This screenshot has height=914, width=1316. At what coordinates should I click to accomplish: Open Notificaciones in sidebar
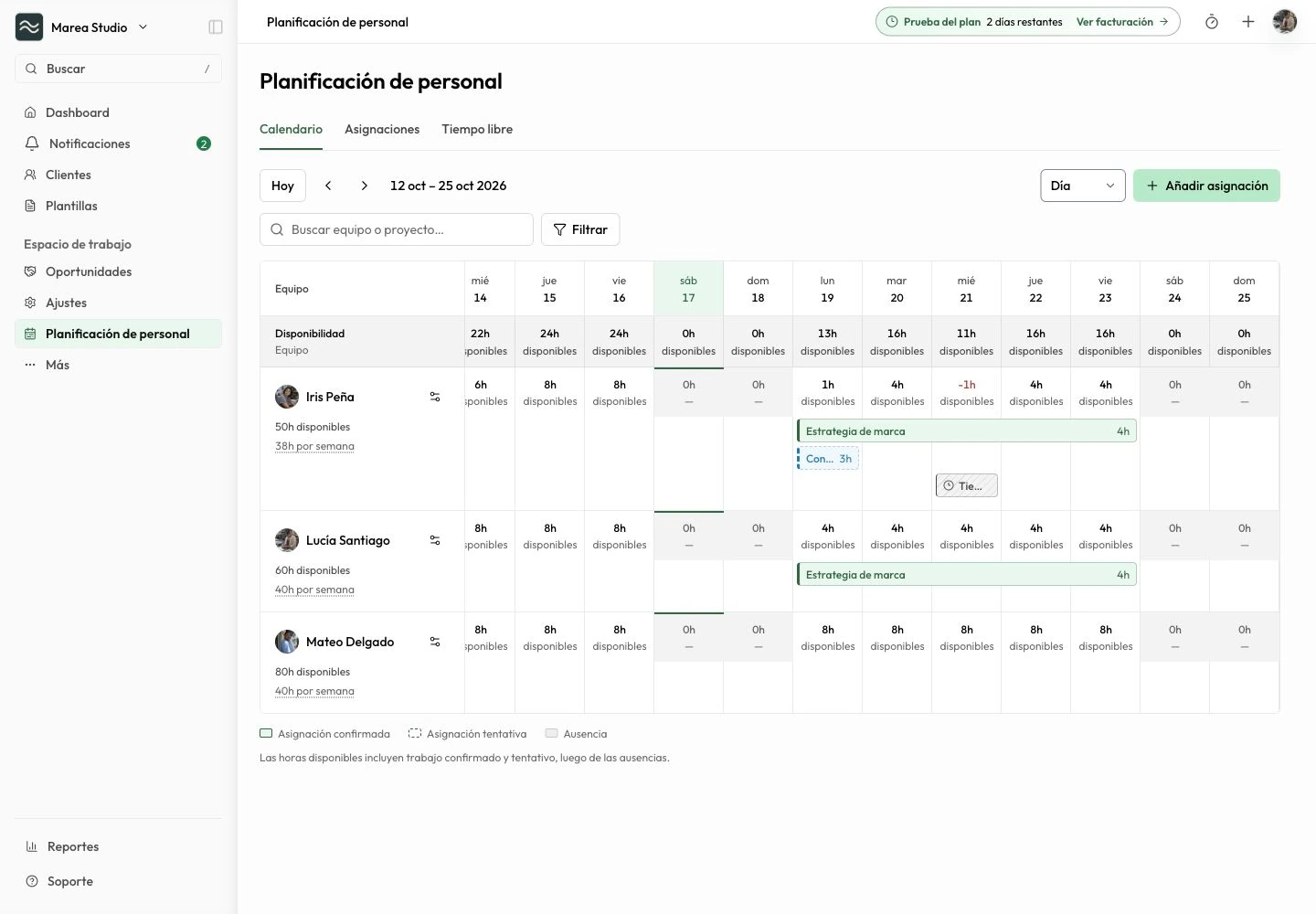(x=118, y=143)
